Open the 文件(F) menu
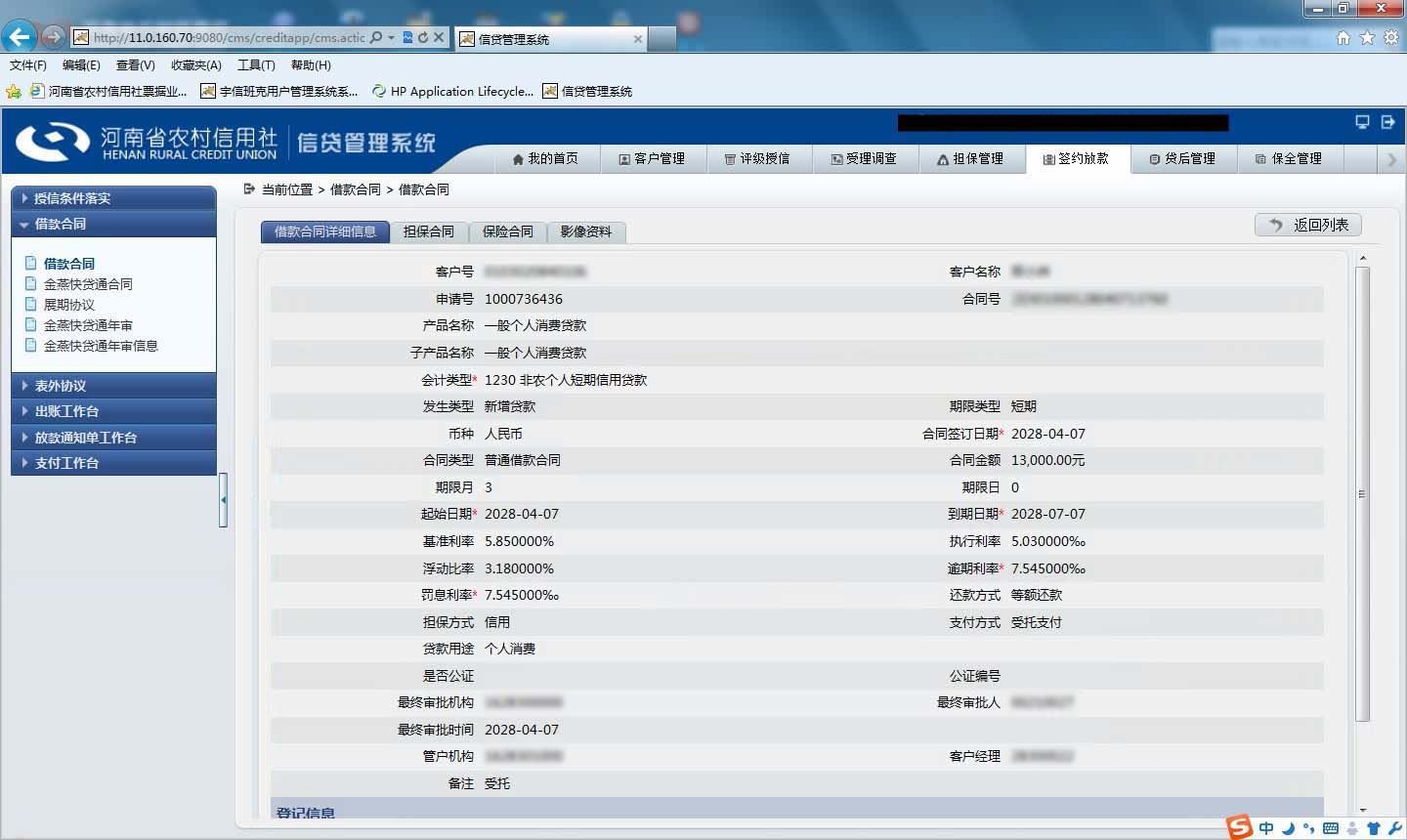Screen dimensions: 1407x840 pyautogui.click(x=28, y=65)
